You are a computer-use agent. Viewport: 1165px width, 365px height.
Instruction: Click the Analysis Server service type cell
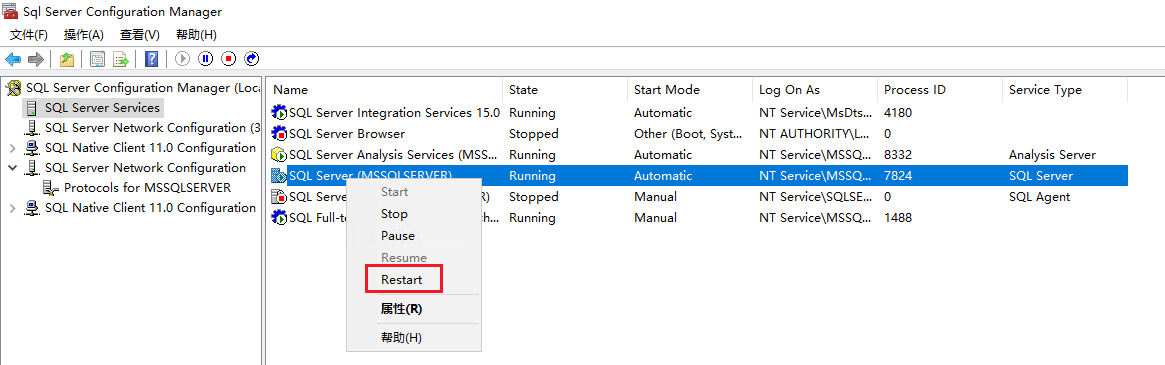(1052, 155)
